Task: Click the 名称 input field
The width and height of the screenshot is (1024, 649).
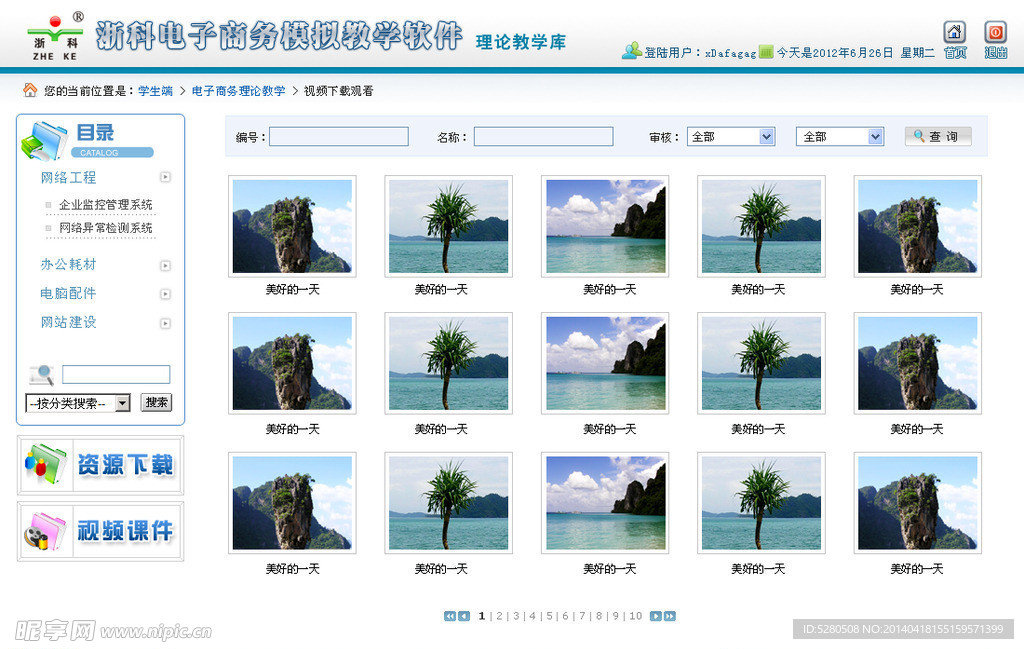Action: tap(543, 136)
